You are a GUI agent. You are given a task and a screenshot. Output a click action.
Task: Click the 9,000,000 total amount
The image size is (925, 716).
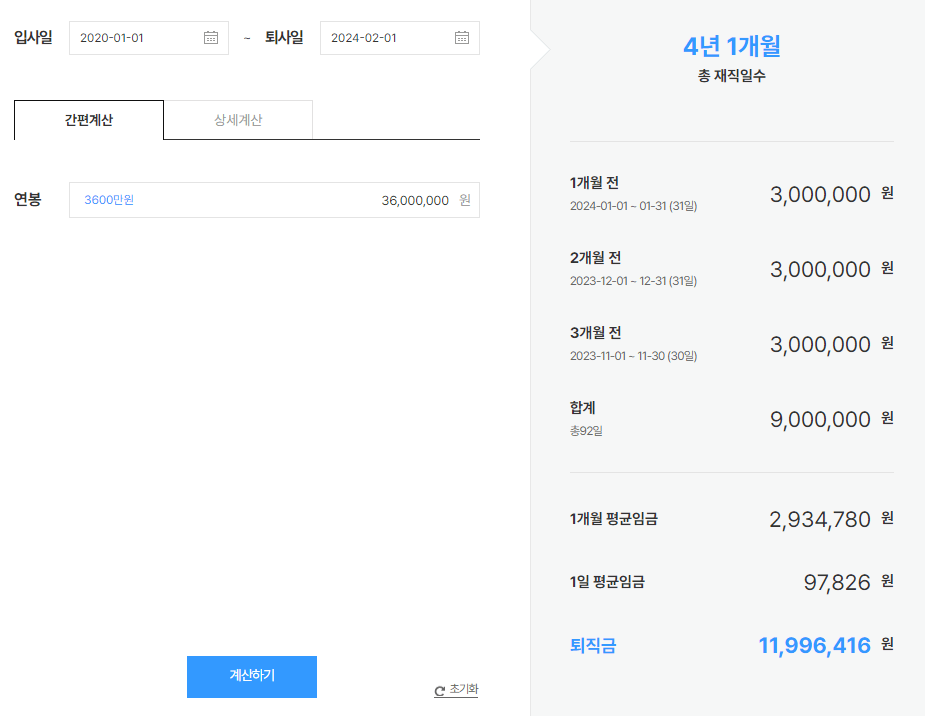tap(820, 419)
